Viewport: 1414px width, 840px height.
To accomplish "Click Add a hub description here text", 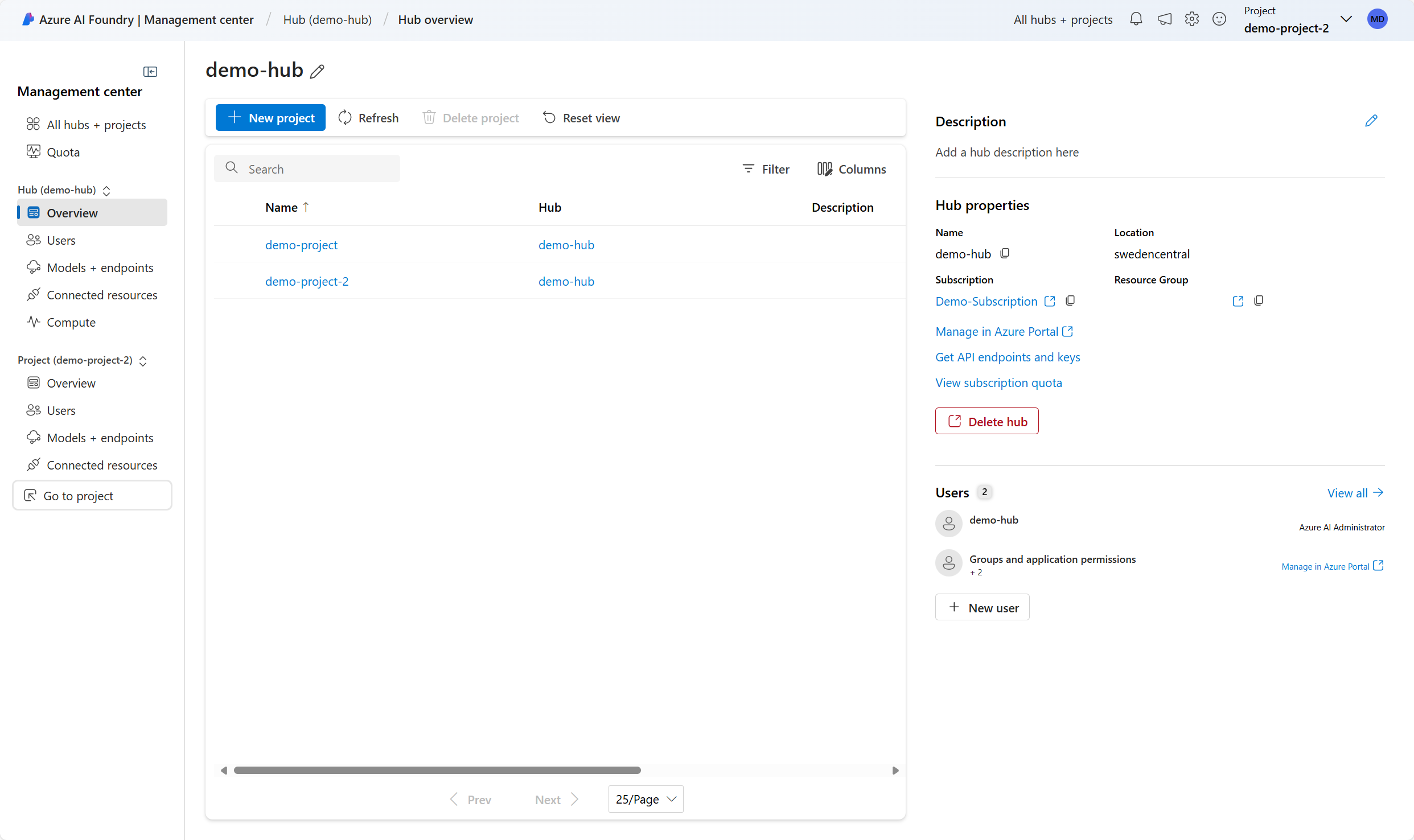I will point(1007,152).
